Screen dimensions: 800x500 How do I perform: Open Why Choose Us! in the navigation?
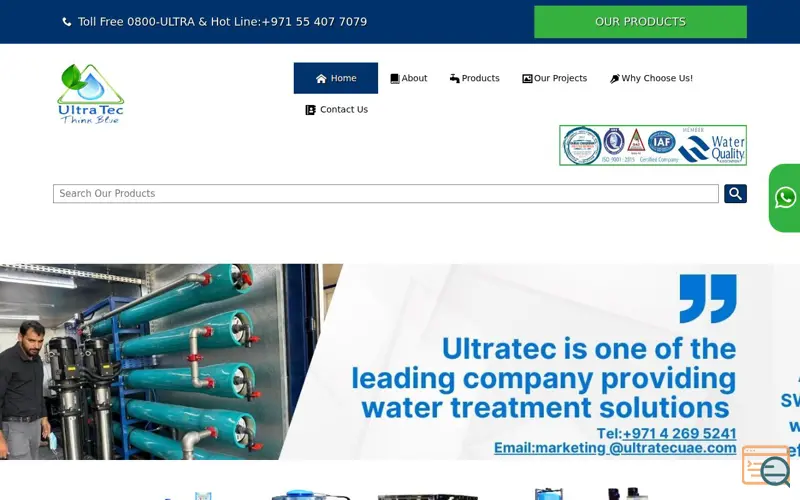[651, 78]
